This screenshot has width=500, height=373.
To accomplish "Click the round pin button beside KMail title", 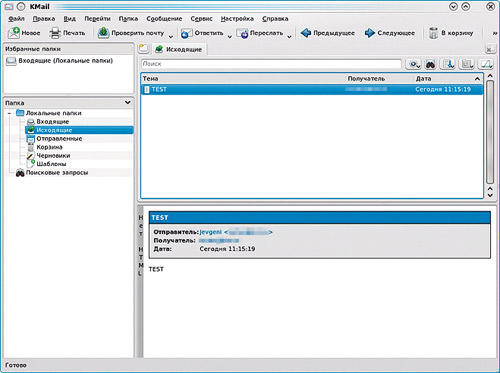I will (21, 6).
